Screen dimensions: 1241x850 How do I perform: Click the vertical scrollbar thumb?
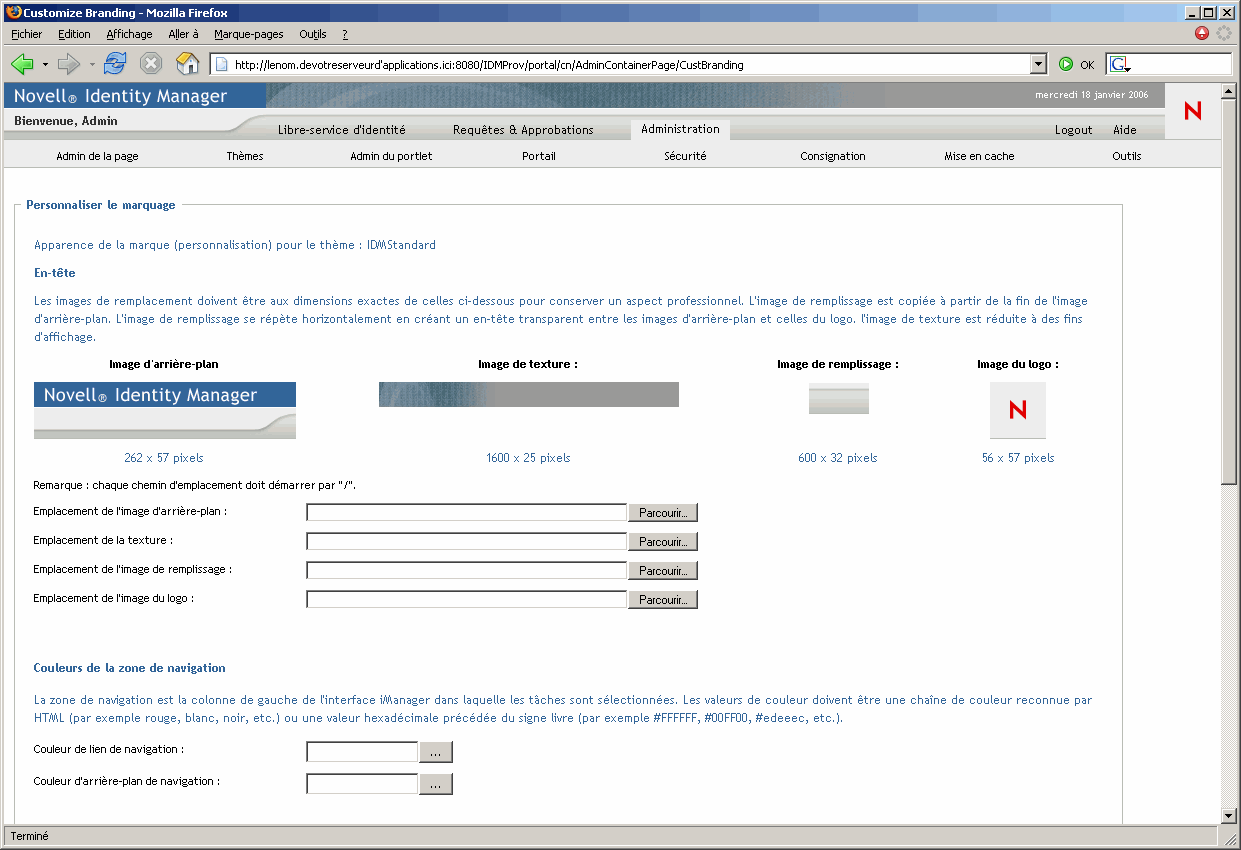pyautogui.click(x=1230, y=291)
